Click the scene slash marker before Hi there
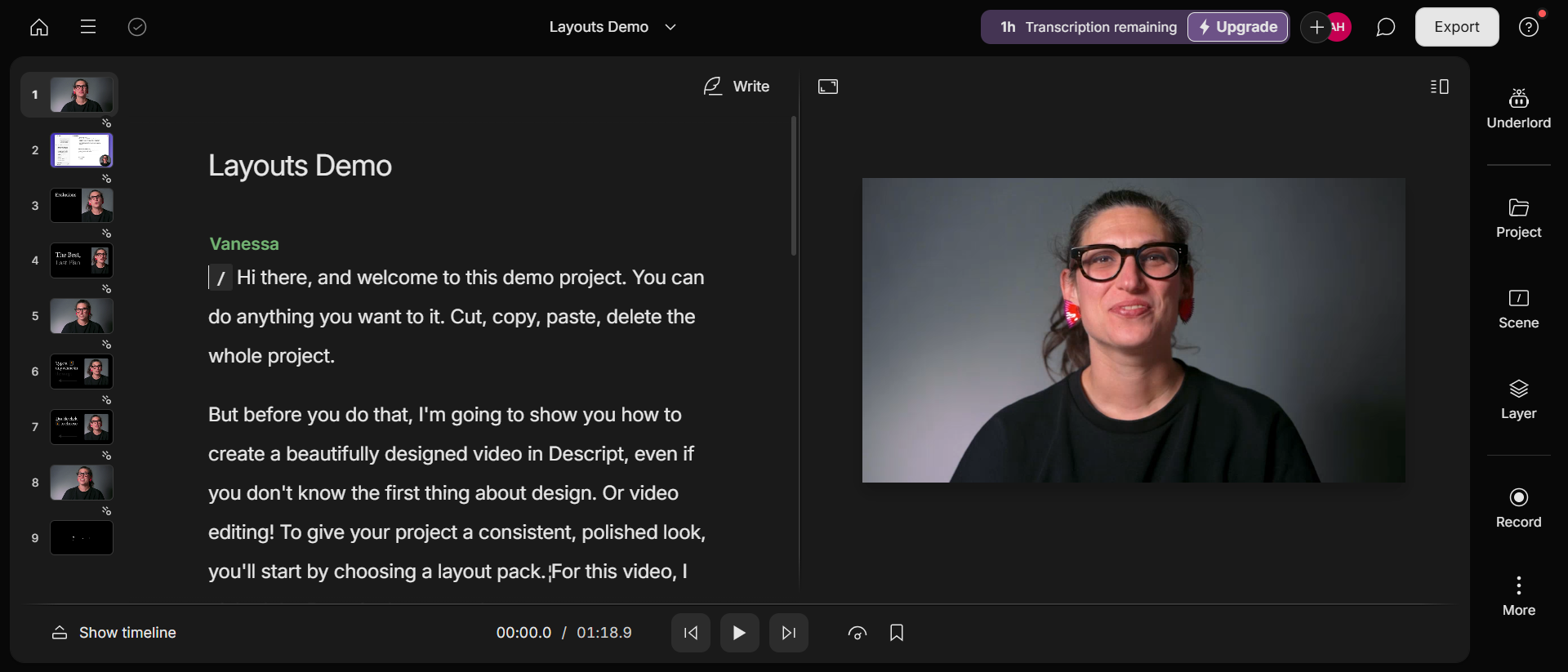The image size is (1568, 672). [220, 278]
